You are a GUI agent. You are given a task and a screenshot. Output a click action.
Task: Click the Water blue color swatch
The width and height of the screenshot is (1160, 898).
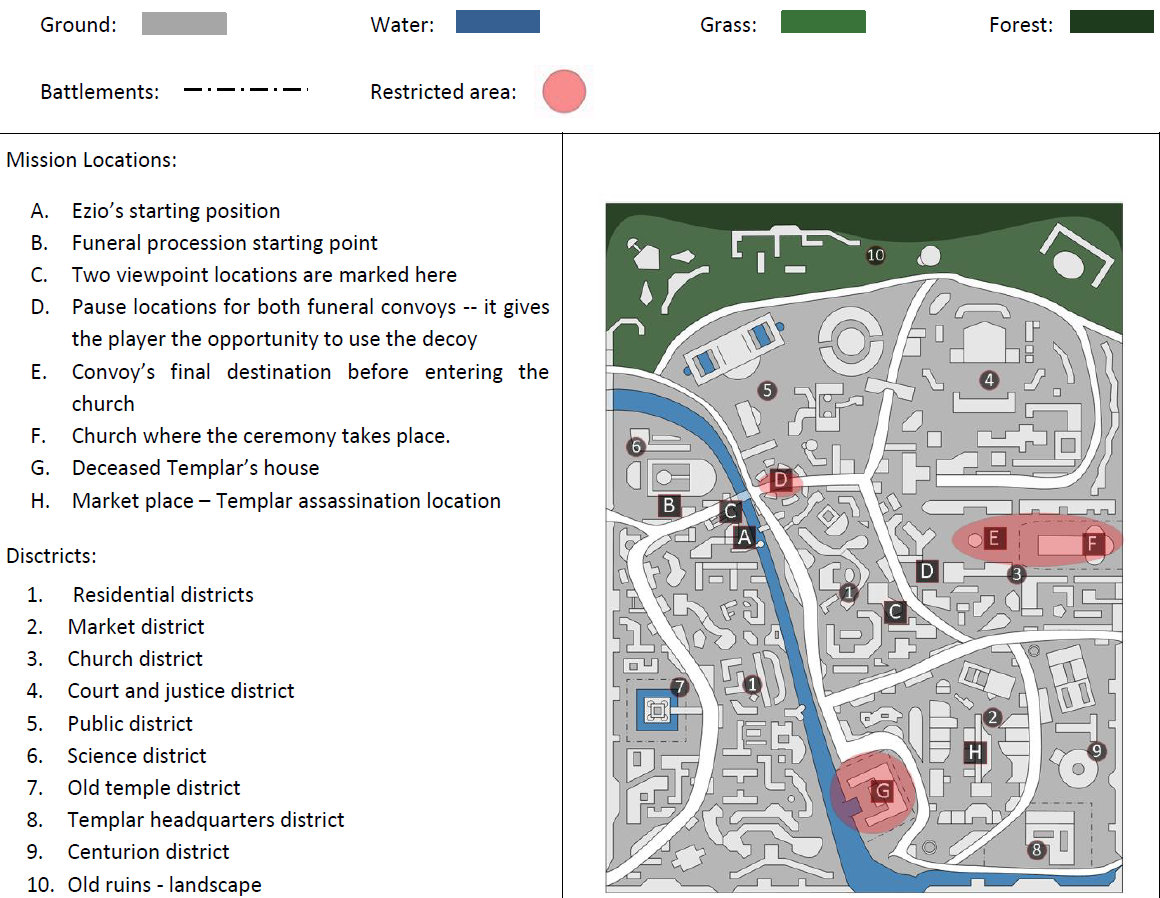pyautogui.click(x=498, y=21)
